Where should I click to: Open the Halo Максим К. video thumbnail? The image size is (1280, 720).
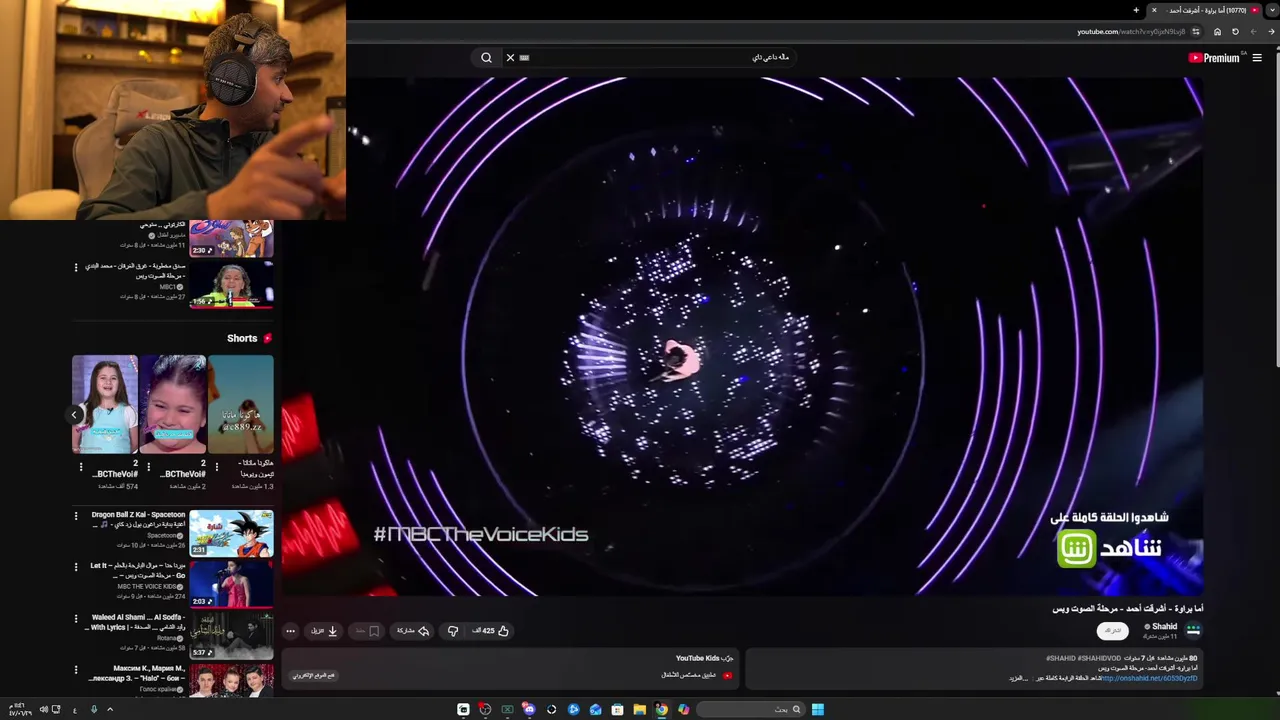[231, 680]
